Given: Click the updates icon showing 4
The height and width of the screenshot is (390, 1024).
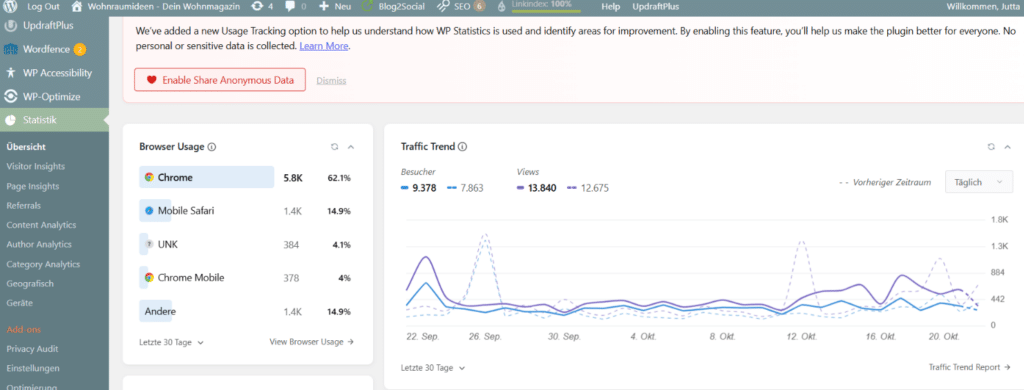Looking at the screenshot, I should (x=257, y=7).
